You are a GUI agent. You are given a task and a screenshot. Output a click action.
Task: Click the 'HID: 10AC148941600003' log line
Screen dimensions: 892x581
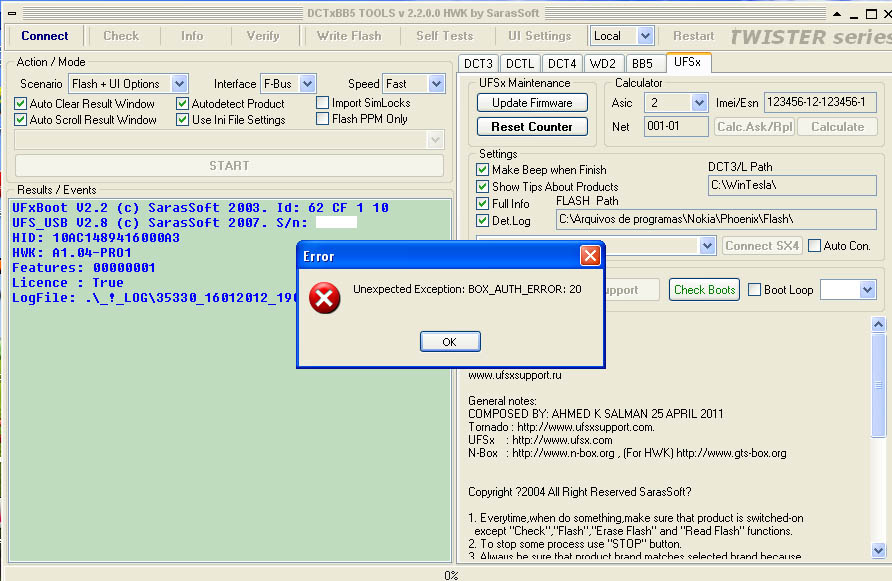pos(96,238)
